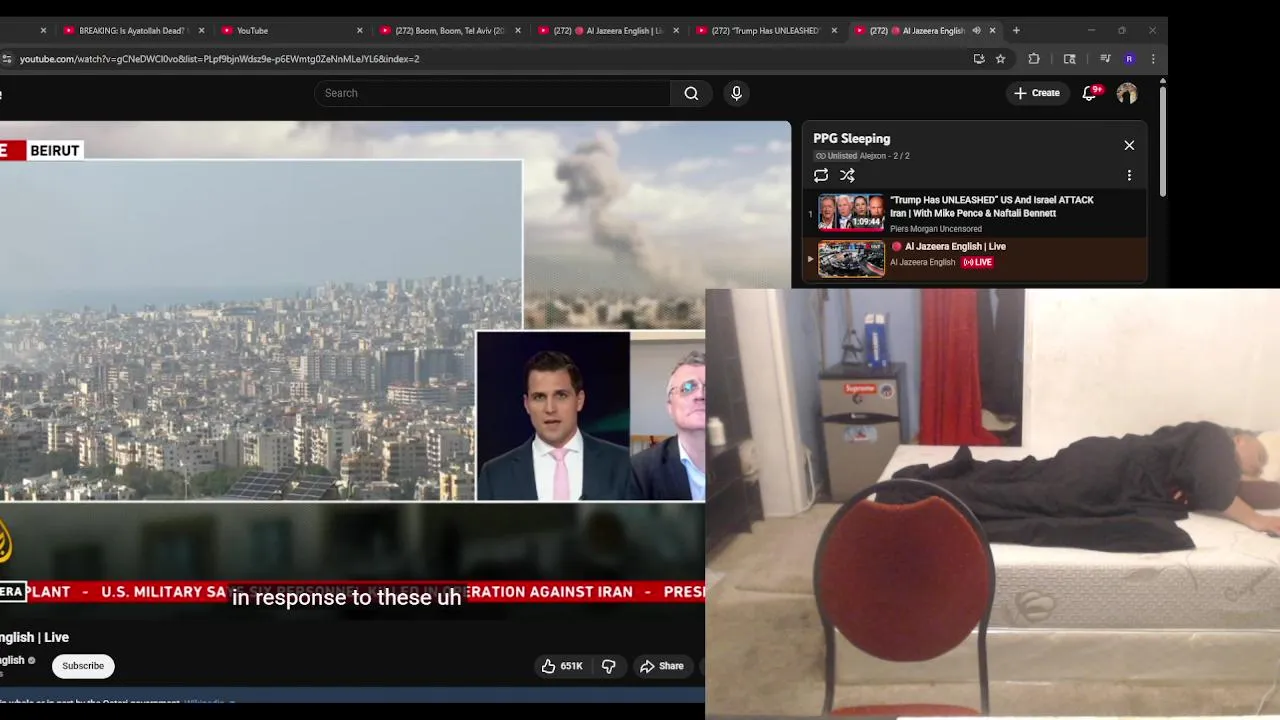Click the Unlisted badge in the playlist header

click(836, 156)
